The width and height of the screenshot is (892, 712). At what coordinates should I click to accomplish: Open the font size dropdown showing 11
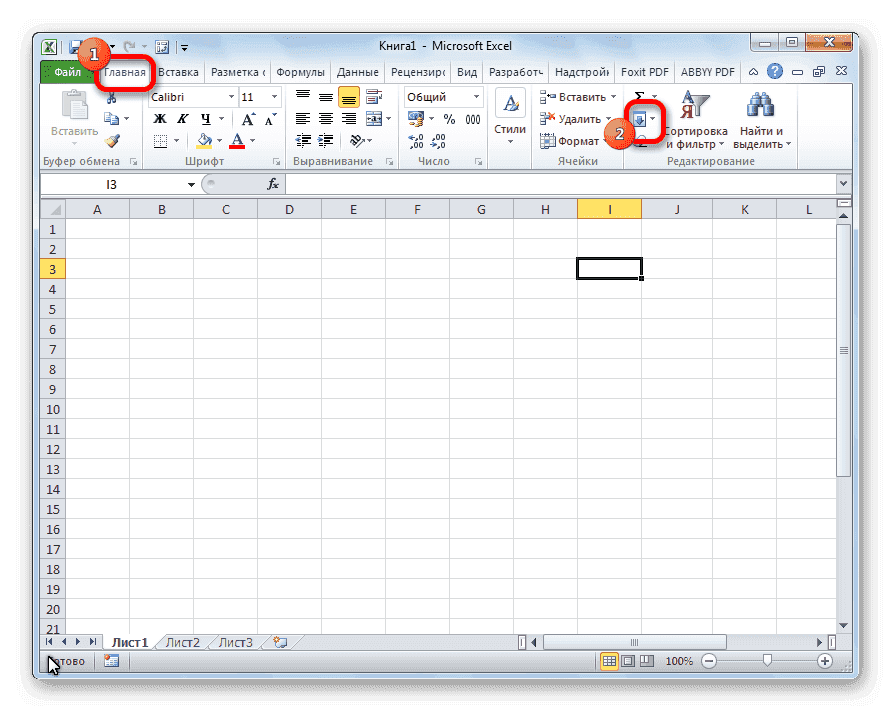272,97
